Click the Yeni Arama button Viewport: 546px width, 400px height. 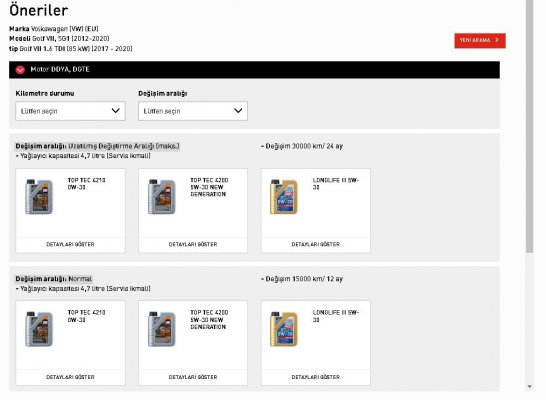[x=480, y=40]
